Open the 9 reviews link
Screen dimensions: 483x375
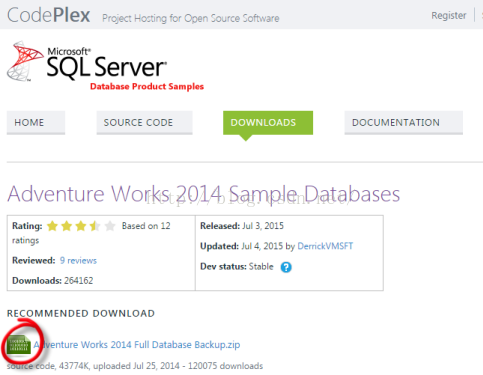[x=78, y=260]
